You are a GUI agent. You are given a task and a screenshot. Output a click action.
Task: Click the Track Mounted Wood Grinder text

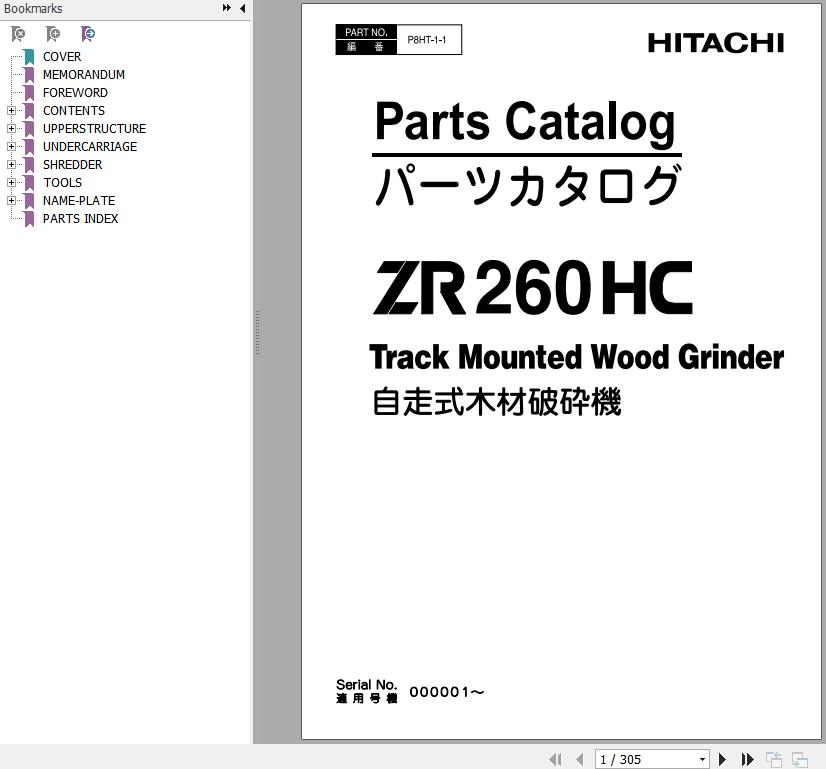(576, 357)
